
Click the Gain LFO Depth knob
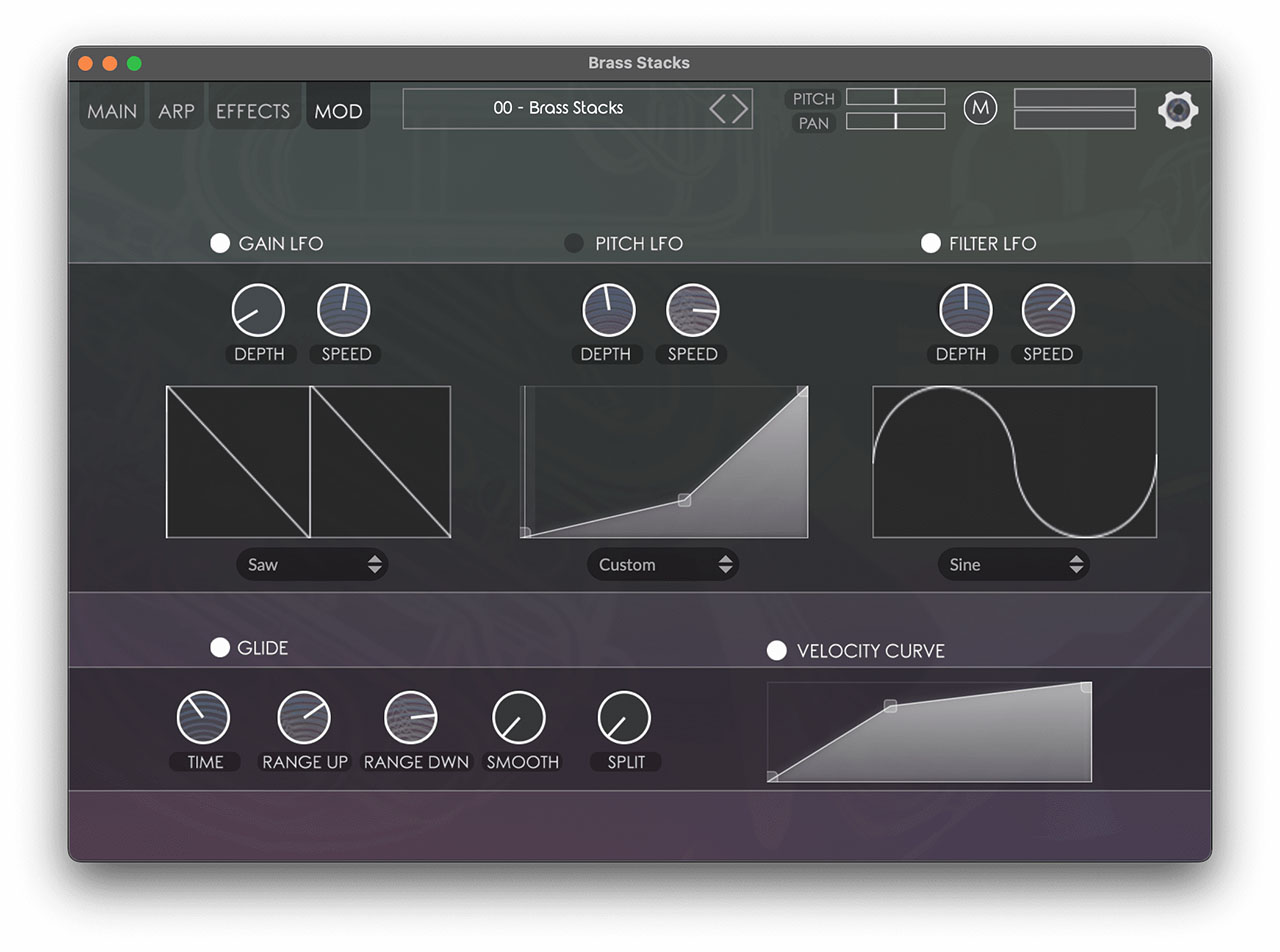(258, 311)
